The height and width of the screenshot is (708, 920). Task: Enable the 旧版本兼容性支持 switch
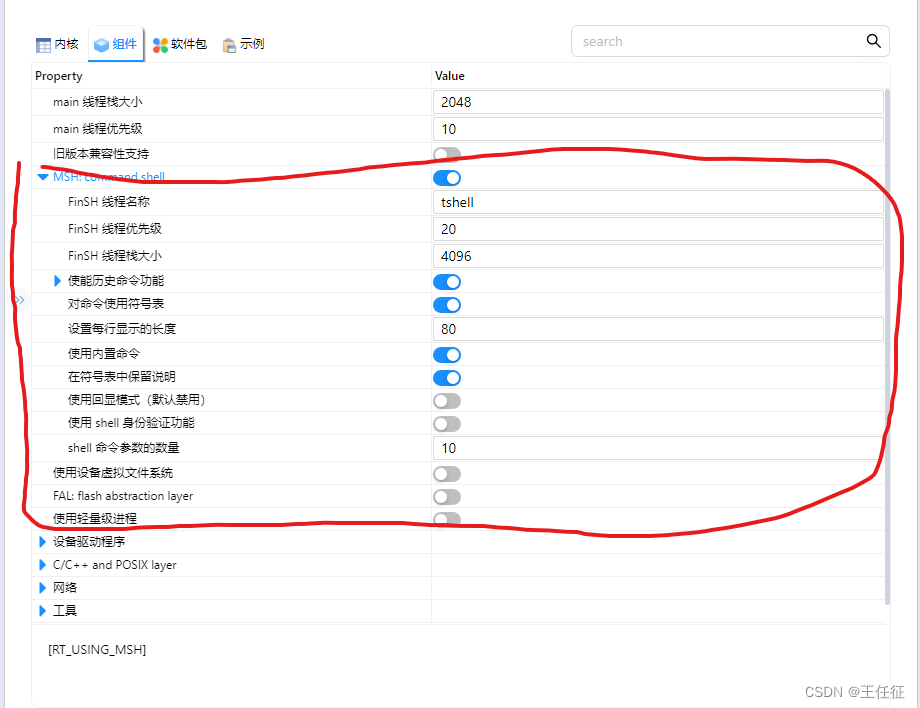click(x=446, y=154)
